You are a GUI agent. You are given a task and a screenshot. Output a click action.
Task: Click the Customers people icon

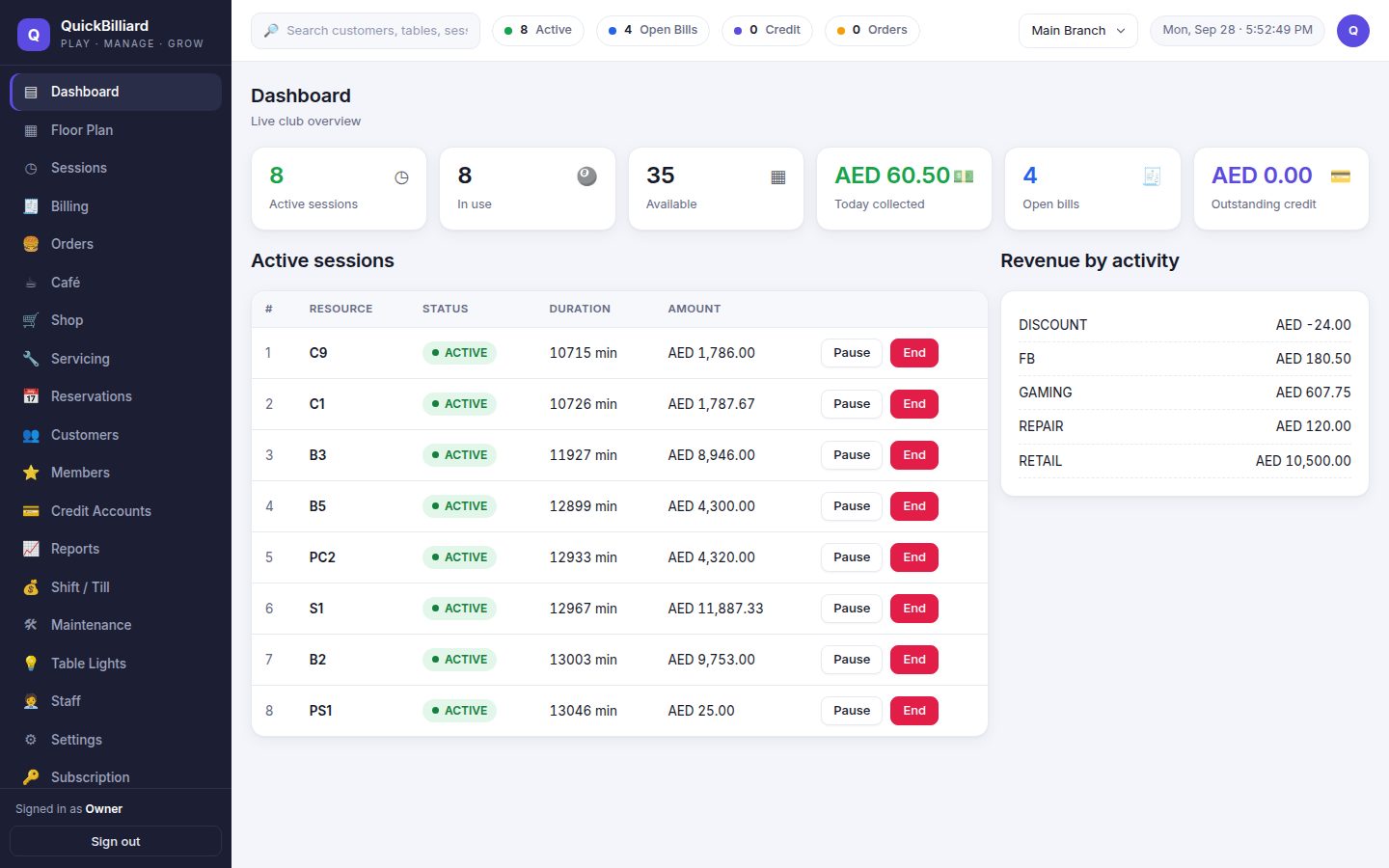pyautogui.click(x=31, y=435)
